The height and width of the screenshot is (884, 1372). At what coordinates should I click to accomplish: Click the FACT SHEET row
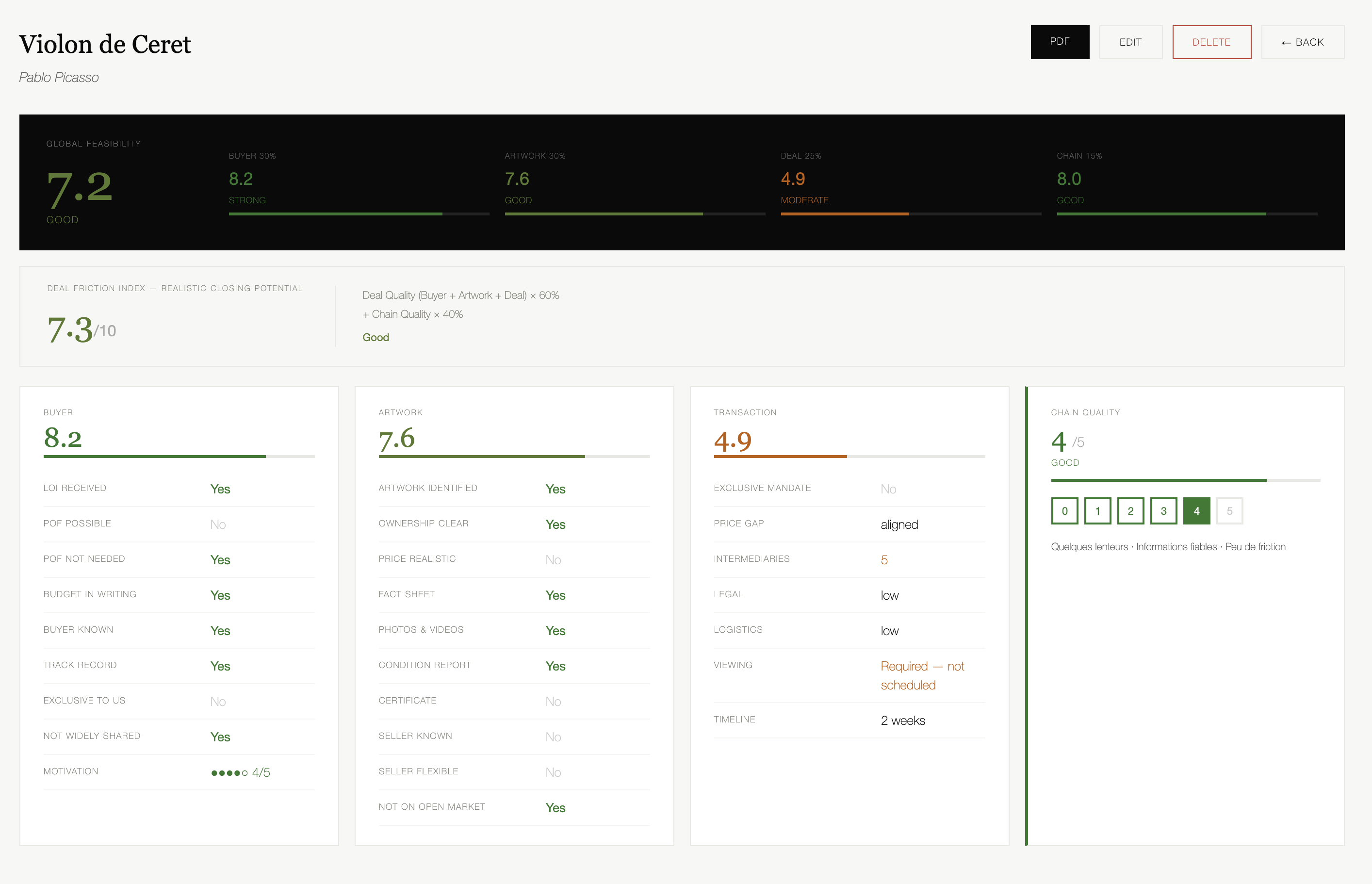(x=514, y=595)
